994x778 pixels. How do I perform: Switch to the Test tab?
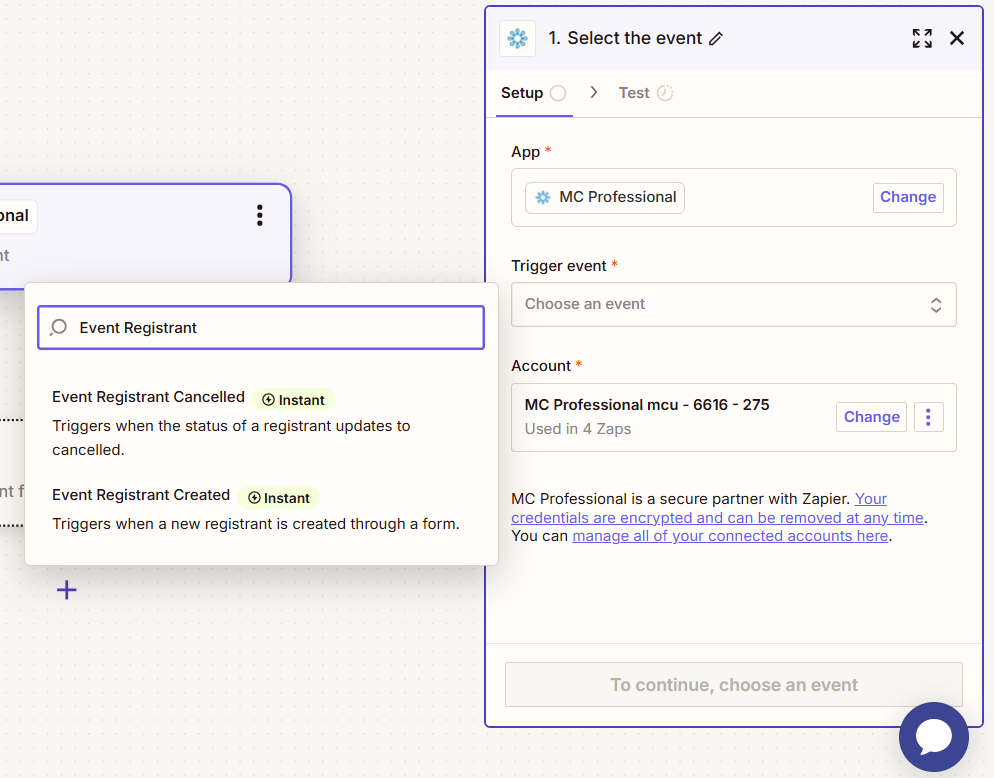click(x=646, y=93)
